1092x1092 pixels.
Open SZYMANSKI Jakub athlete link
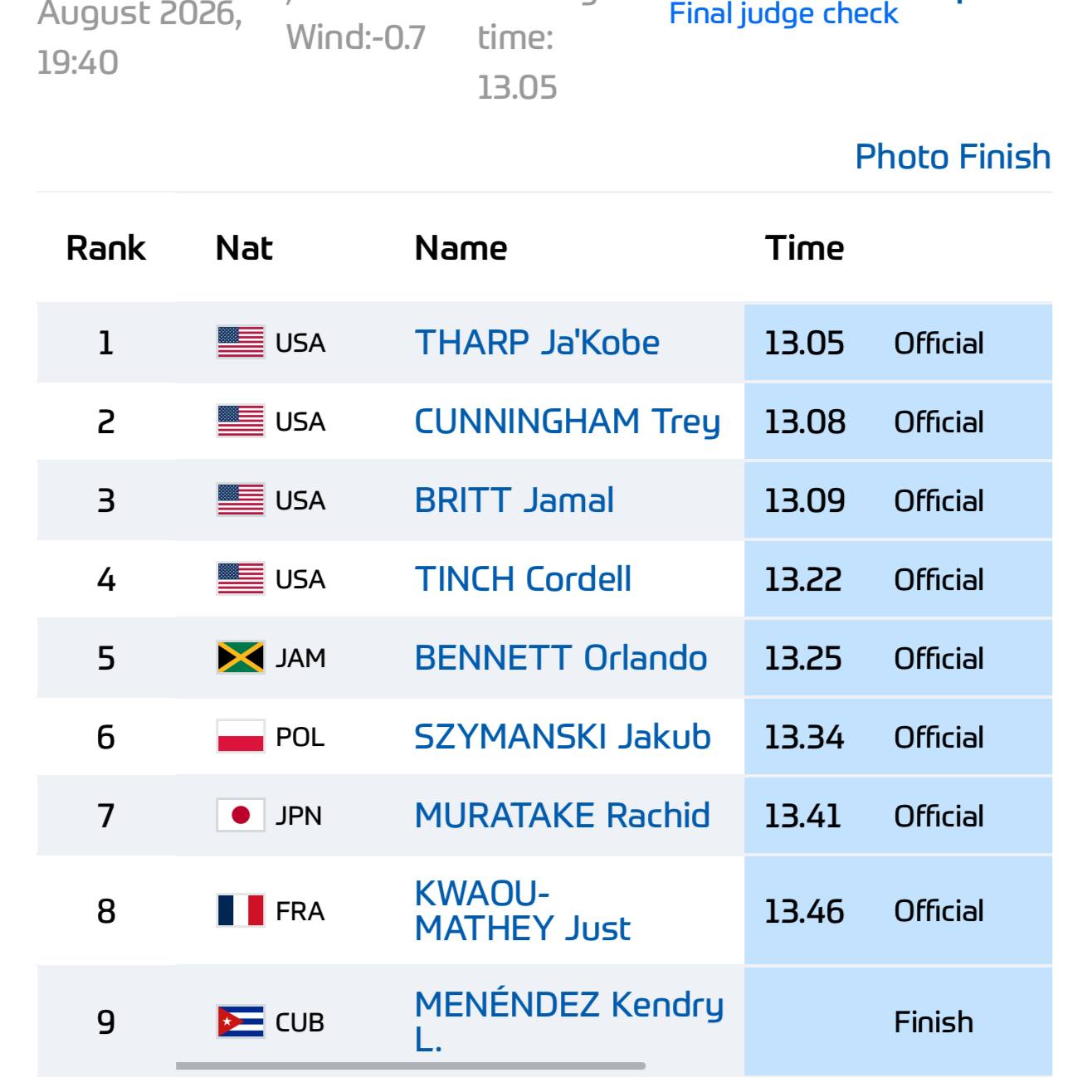click(563, 737)
